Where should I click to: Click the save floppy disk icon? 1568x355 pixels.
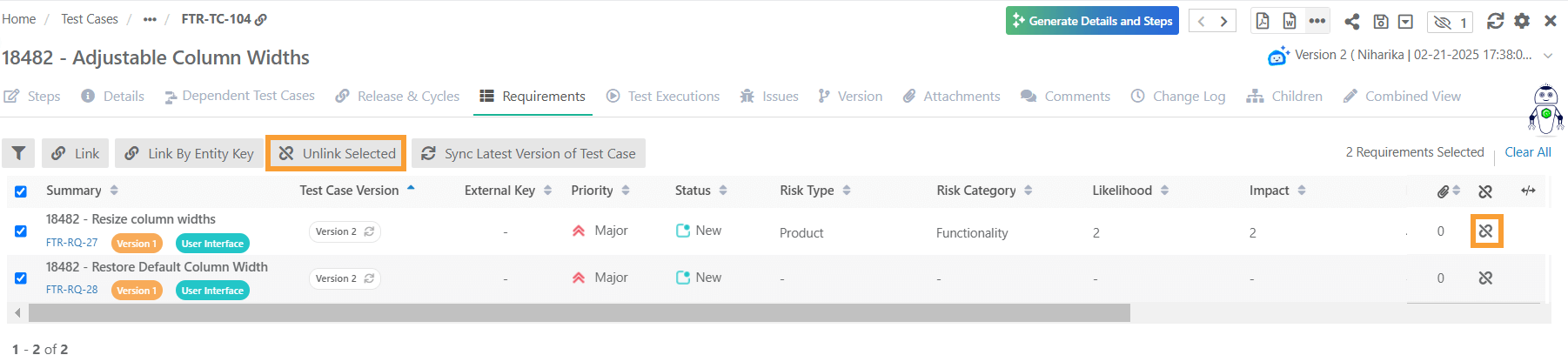tap(1380, 22)
